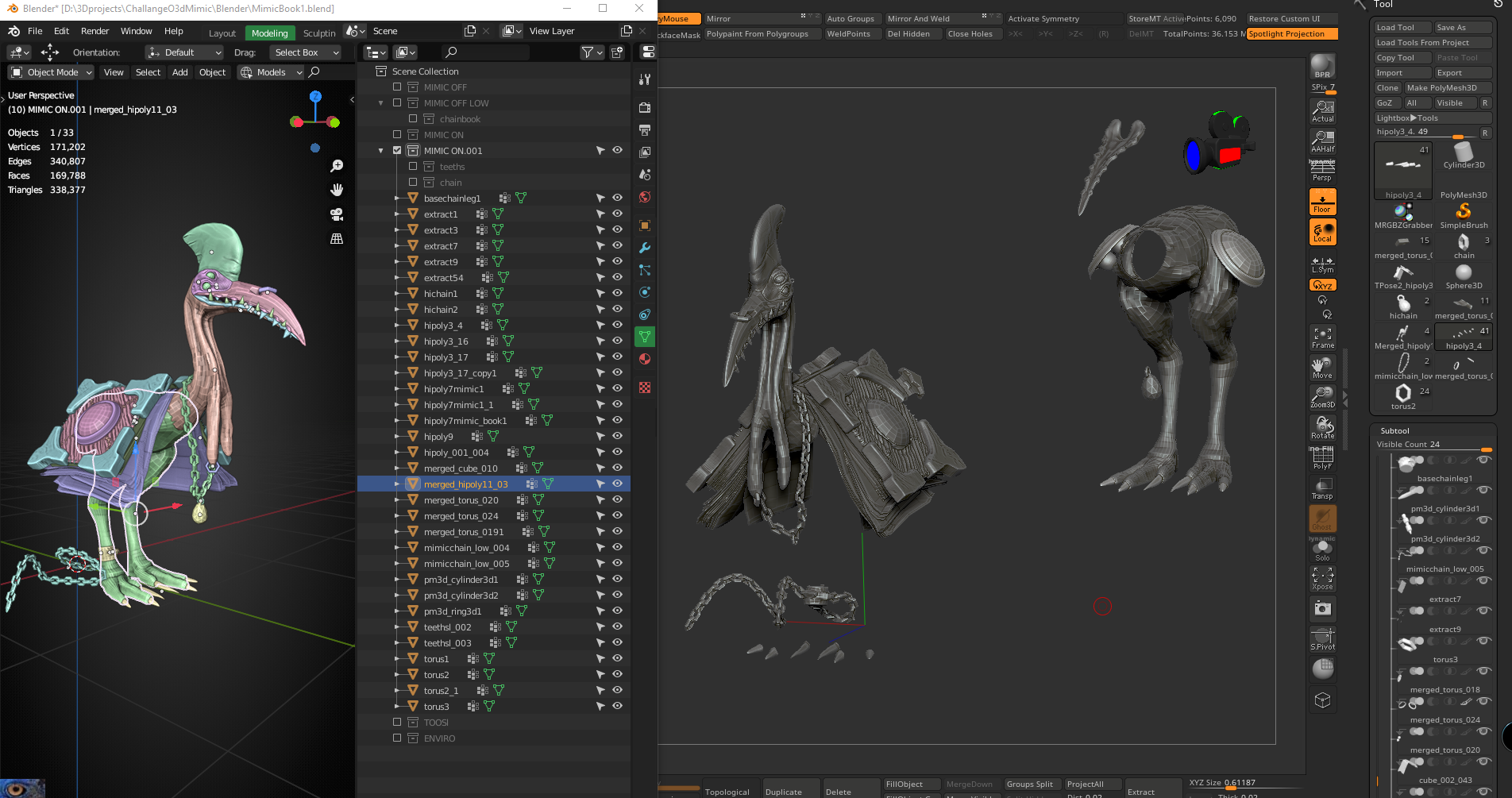Open Render Properties in the properties sidebar

click(x=644, y=108)
